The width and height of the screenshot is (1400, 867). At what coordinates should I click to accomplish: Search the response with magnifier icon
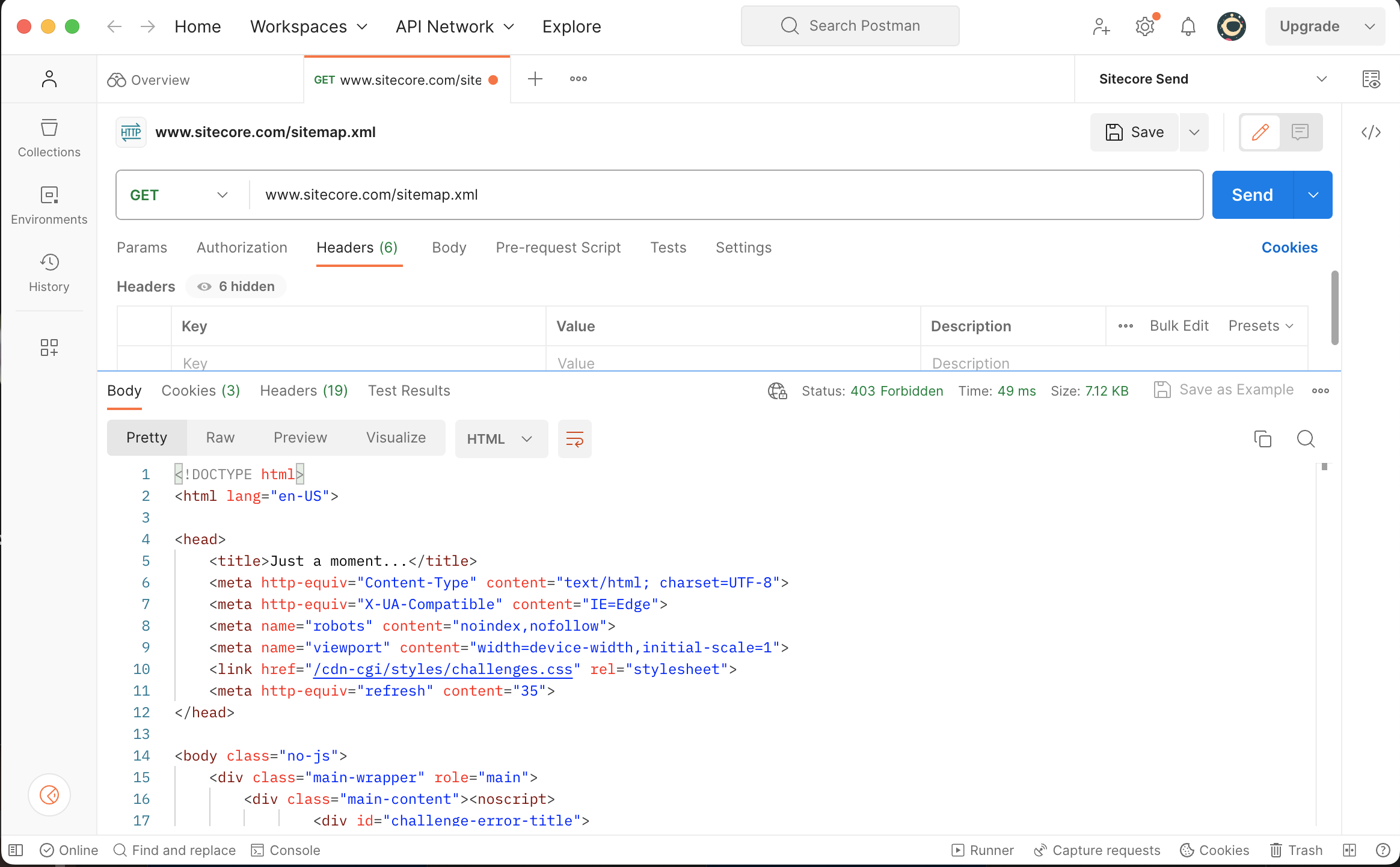point(1306,439)
